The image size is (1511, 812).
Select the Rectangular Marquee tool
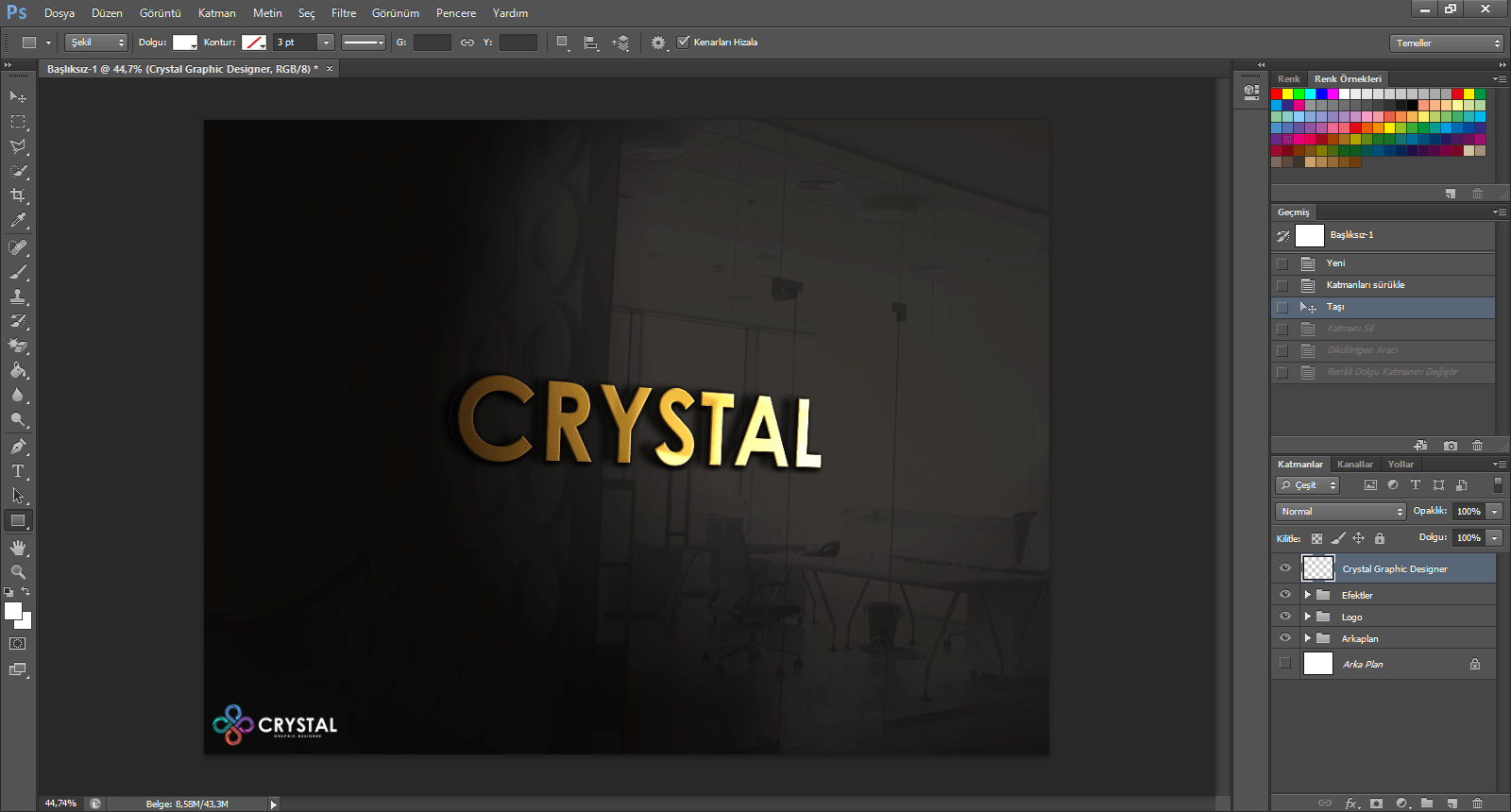[x=18, y=122]
